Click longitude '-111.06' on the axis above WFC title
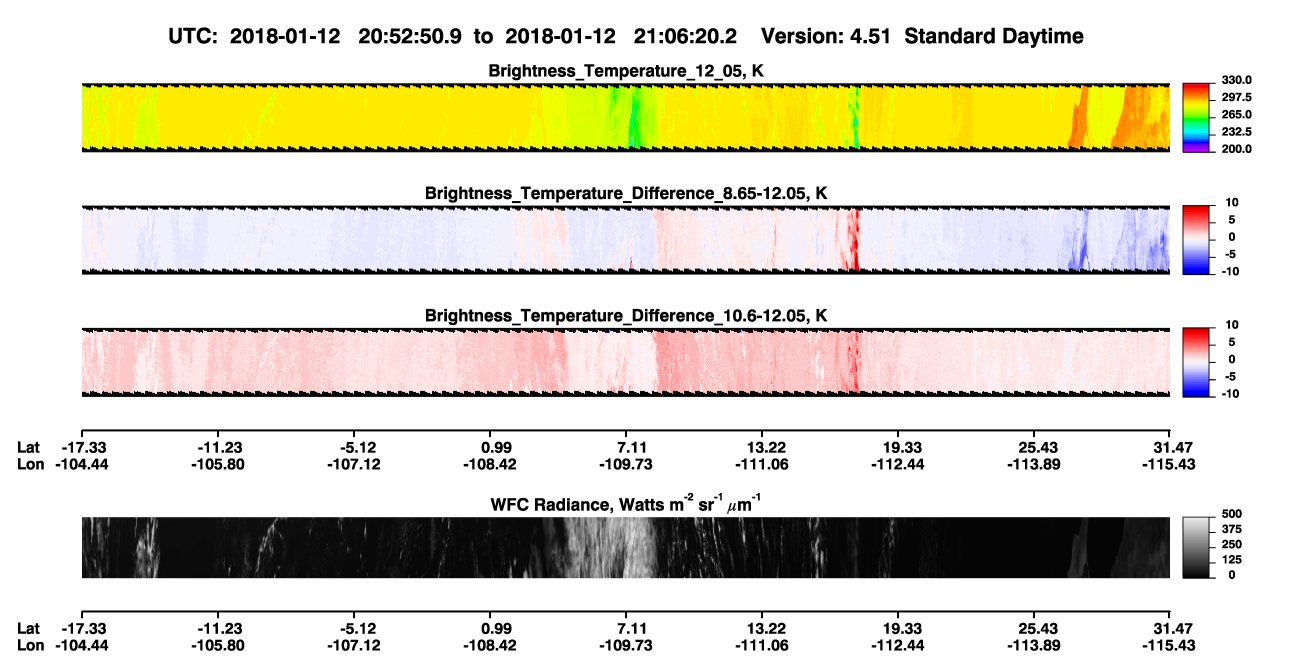Image resolution: width=1300 pixels, height=667 pixels. [x=762, y=464]
